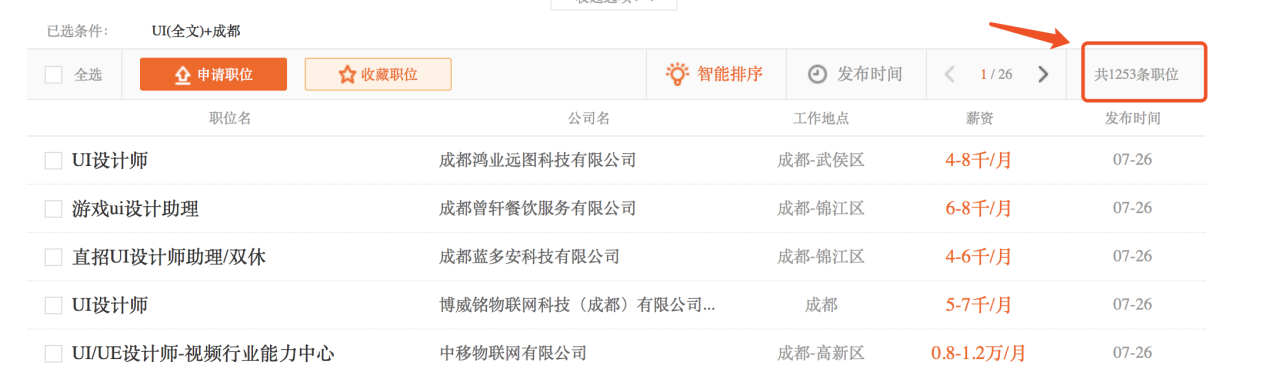Check the box for 直招UI设计师助理/双休
The width and height of the screenshot is (1267, 368).
(x=54, y=257)
